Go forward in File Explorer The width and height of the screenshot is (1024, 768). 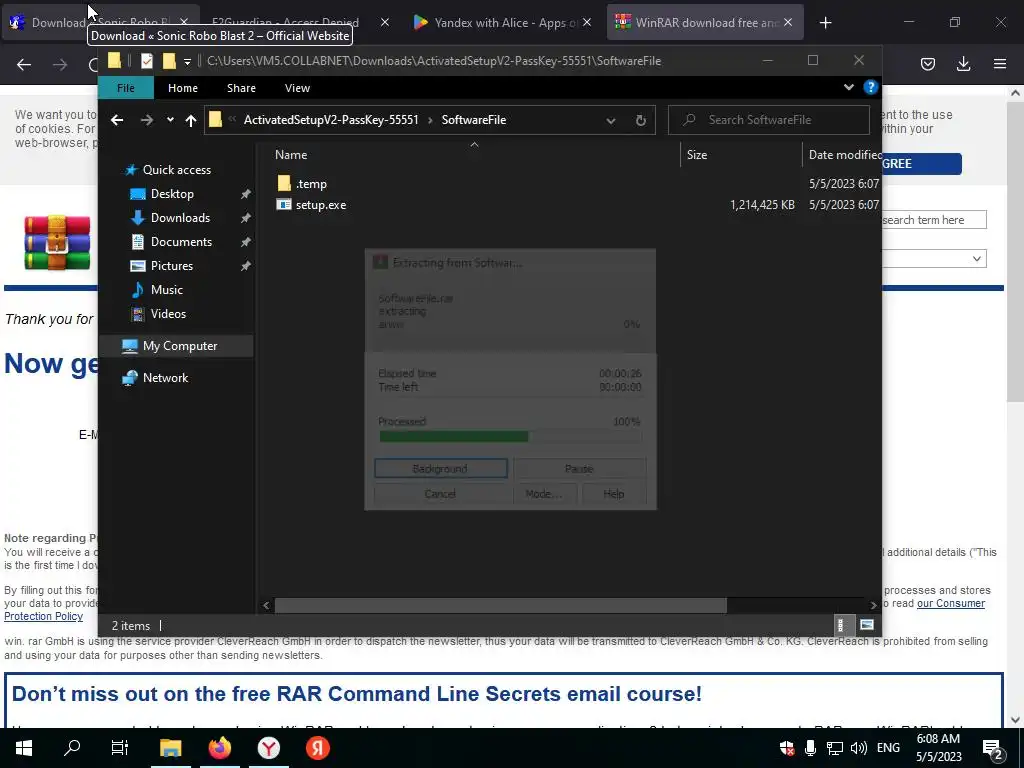pyautogui.click(x=147, y=120)
